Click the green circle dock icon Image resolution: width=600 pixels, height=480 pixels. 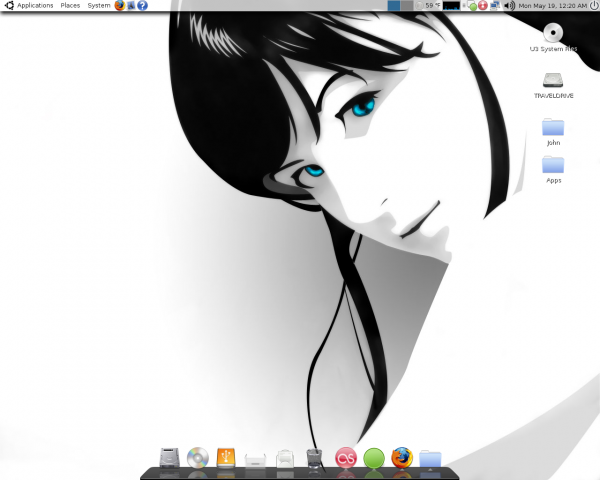coord(373,458)
